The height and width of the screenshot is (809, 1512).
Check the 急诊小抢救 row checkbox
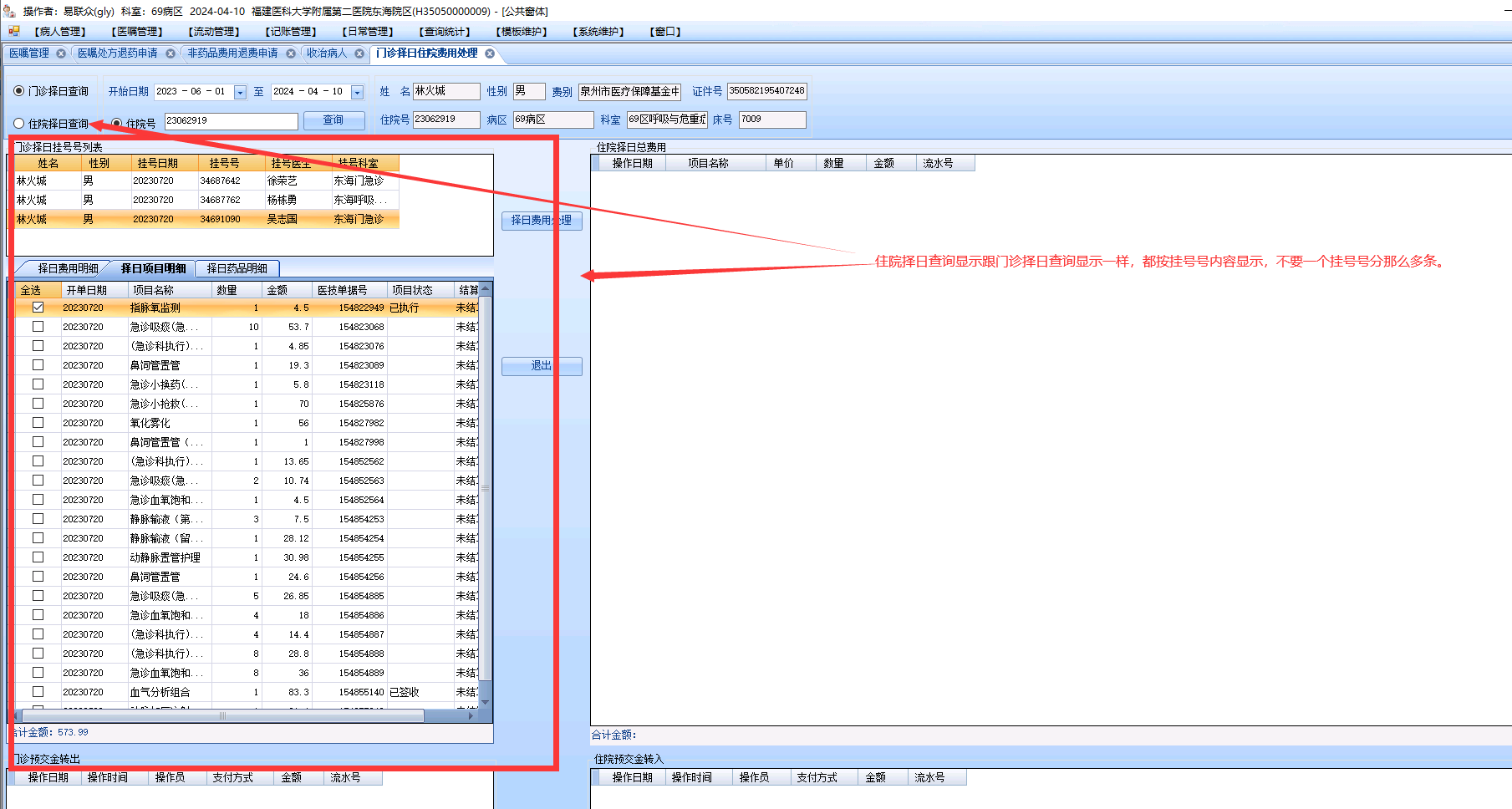(x=38, y=404)
